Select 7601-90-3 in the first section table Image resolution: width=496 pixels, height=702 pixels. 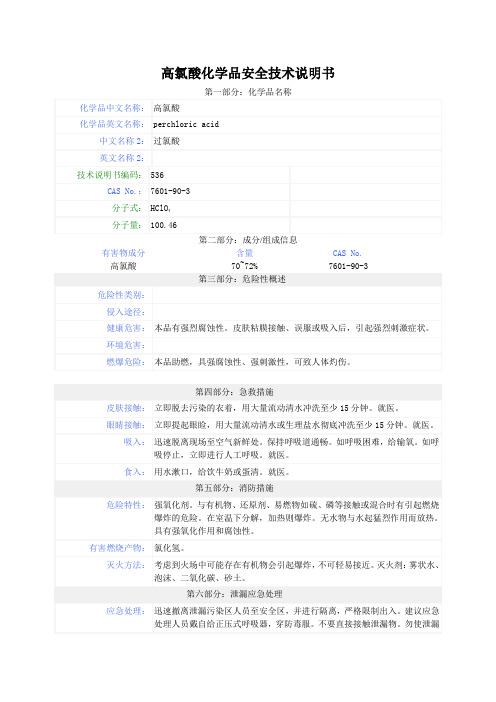coord(170,191)
